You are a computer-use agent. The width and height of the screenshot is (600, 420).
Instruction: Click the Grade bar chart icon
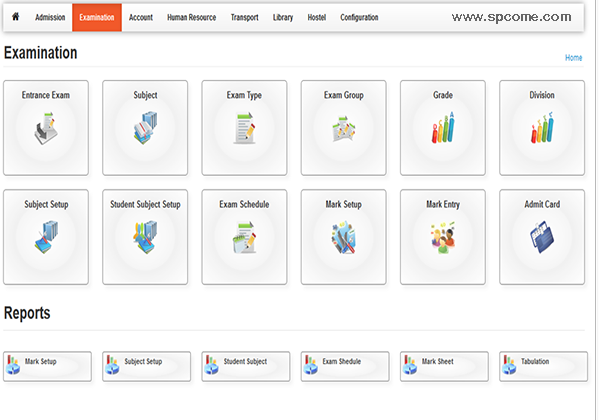[x=443, y=129]
